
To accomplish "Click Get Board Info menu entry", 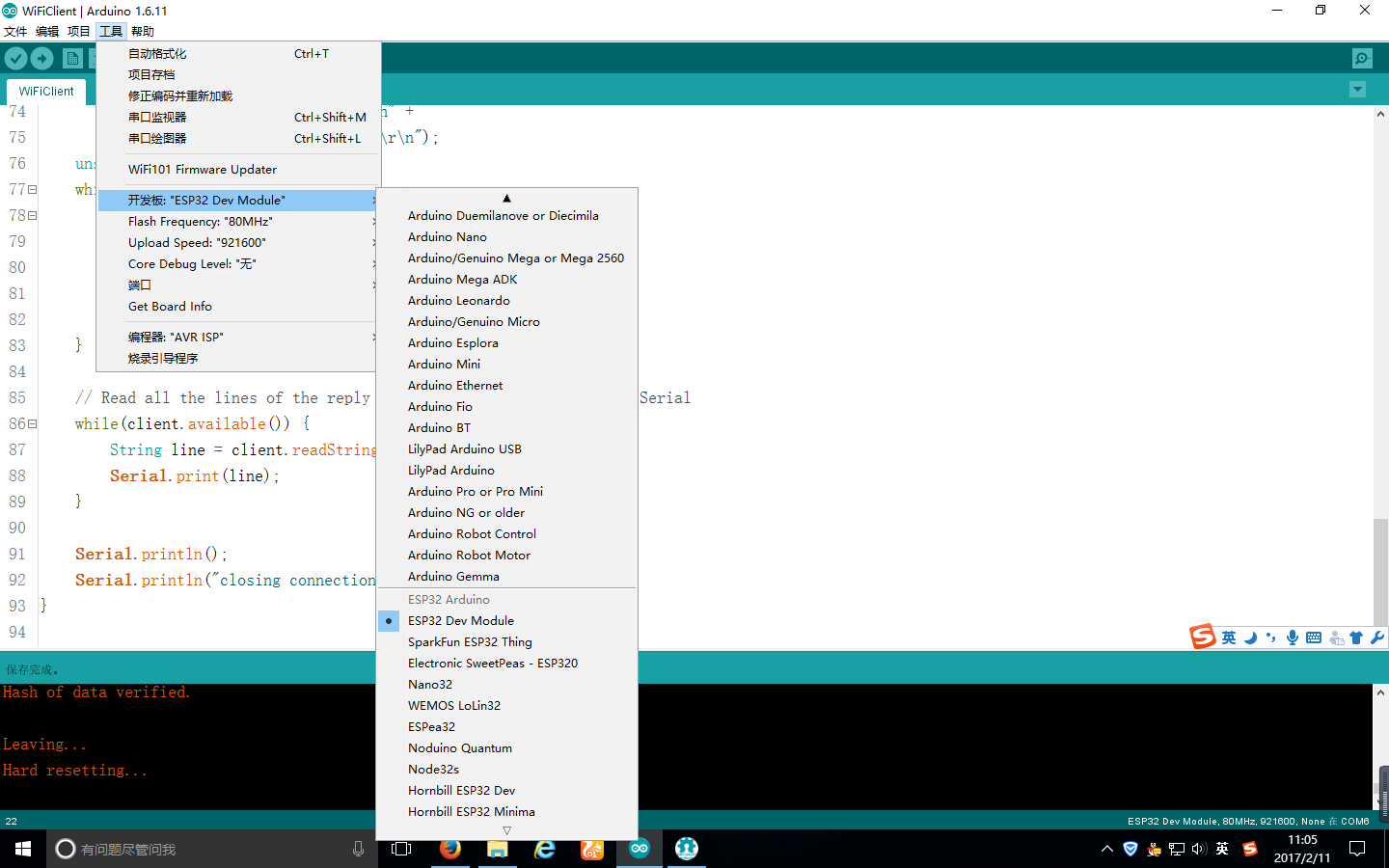I will (x=170, y=307).
